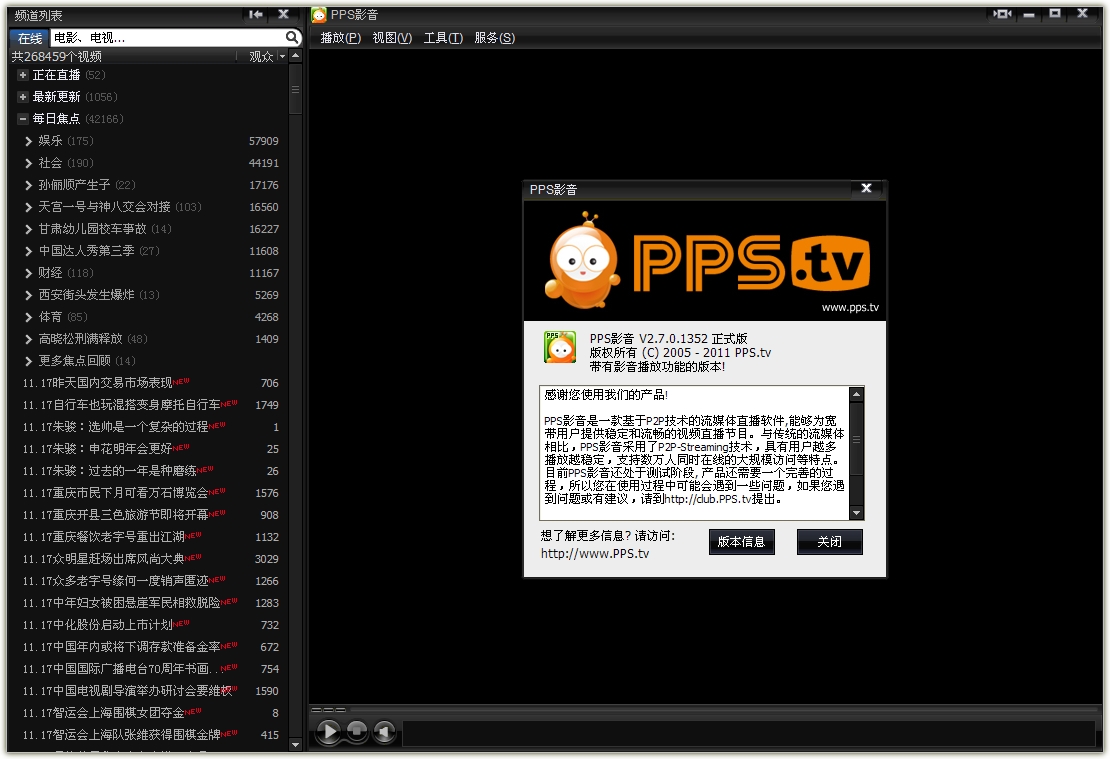Click the PPS.tv logo banner
The image size is (1110, 759).
(704, 261)
